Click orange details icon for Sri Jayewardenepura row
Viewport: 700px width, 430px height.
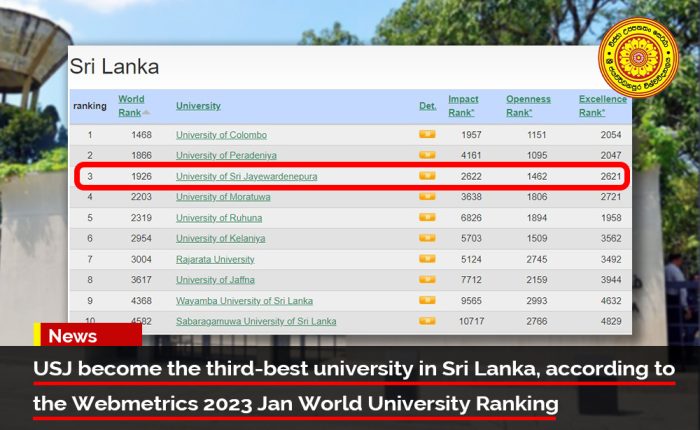click(x=427, y=176)
